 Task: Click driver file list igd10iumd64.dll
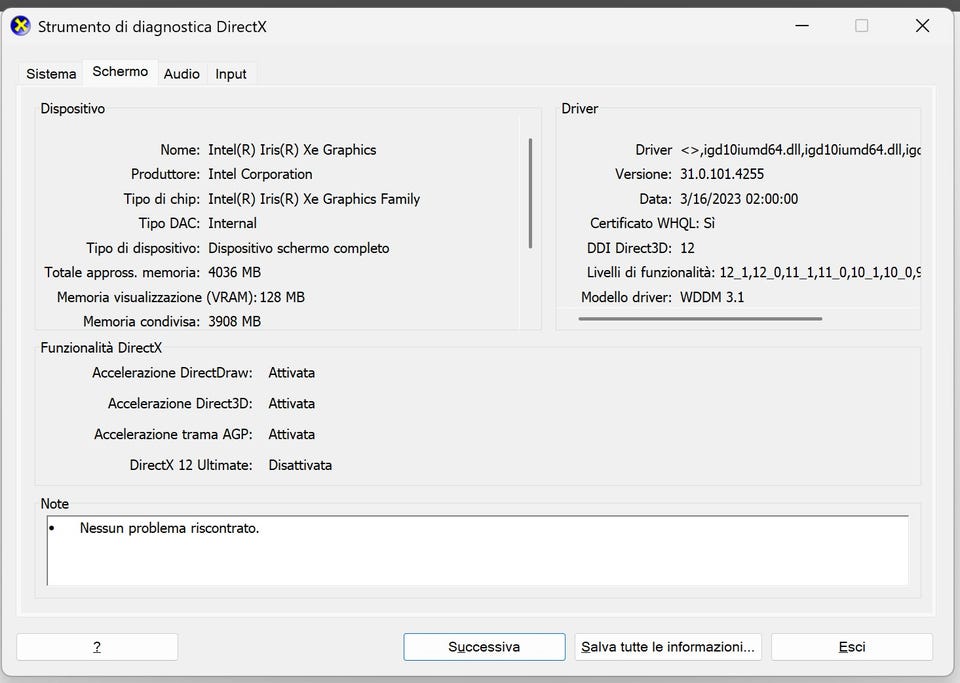[800, 150]
